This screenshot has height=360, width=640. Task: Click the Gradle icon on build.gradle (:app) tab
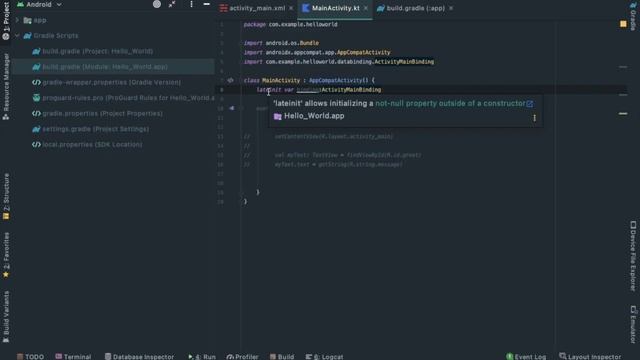pyautogui.click(x=380, y=8)
